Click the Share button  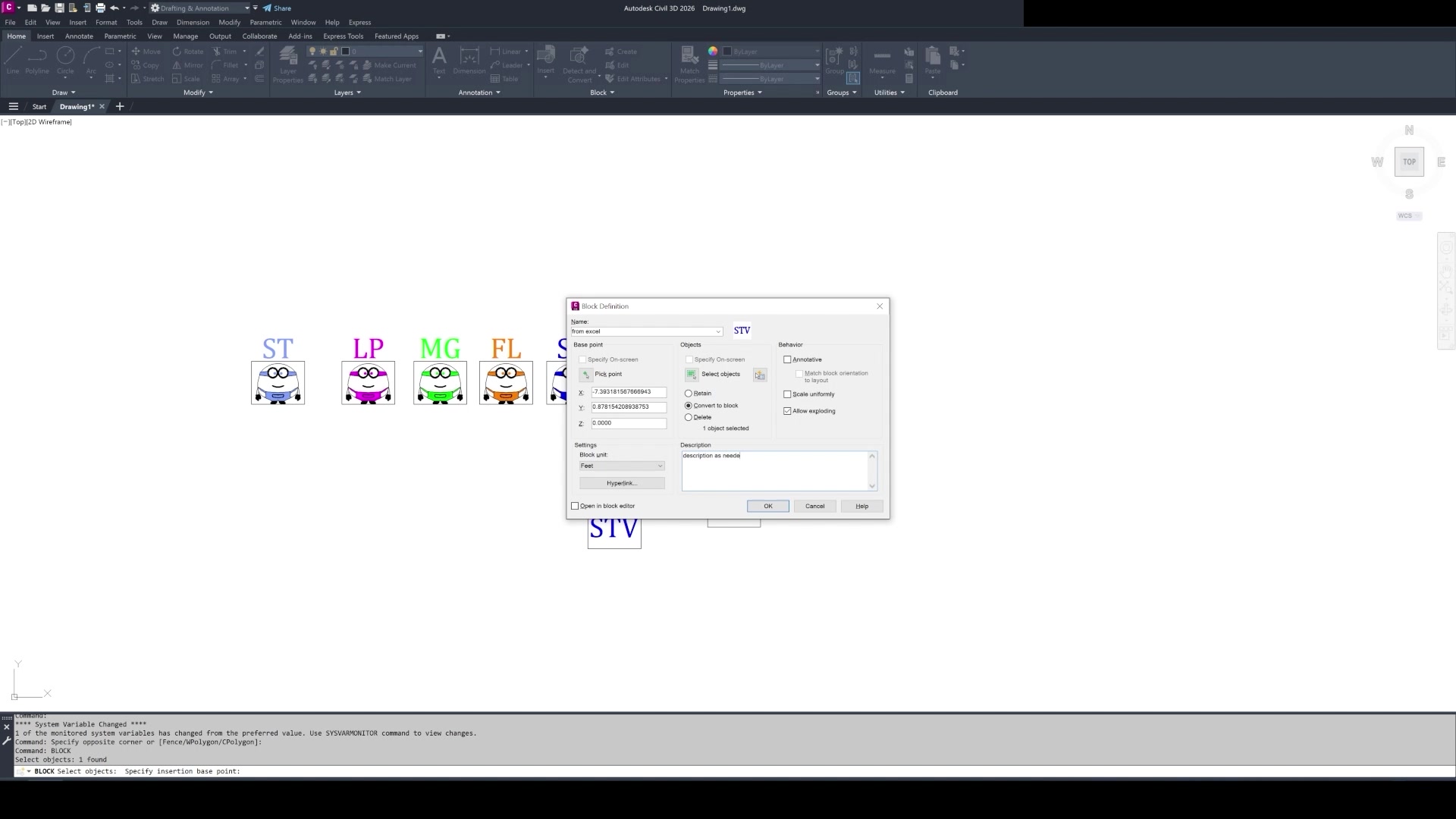(277, 8)
